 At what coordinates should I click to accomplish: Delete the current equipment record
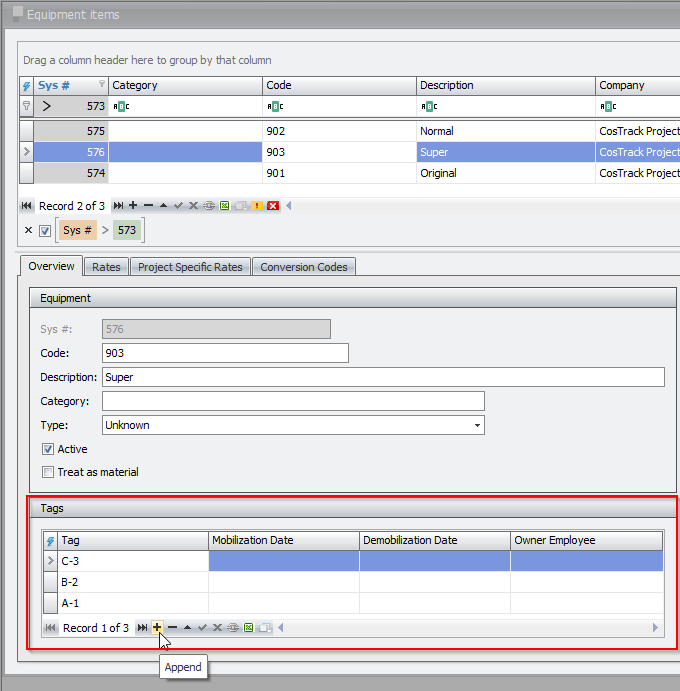[149, 206]
